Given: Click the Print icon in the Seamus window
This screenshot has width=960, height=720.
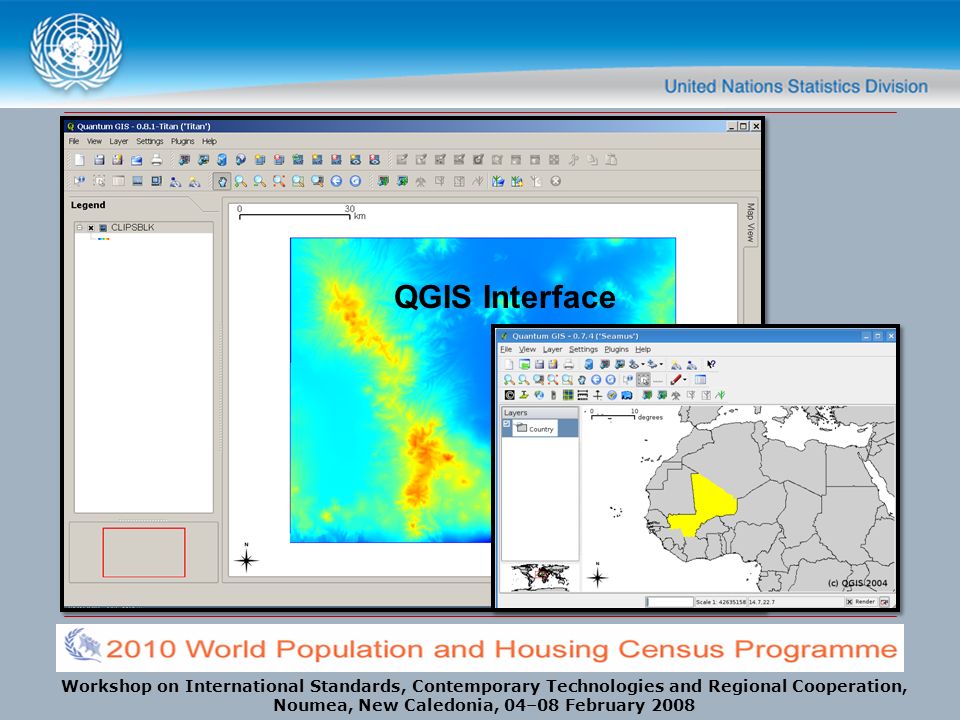Looking at the screenshot, I should [x=569, y=364].
